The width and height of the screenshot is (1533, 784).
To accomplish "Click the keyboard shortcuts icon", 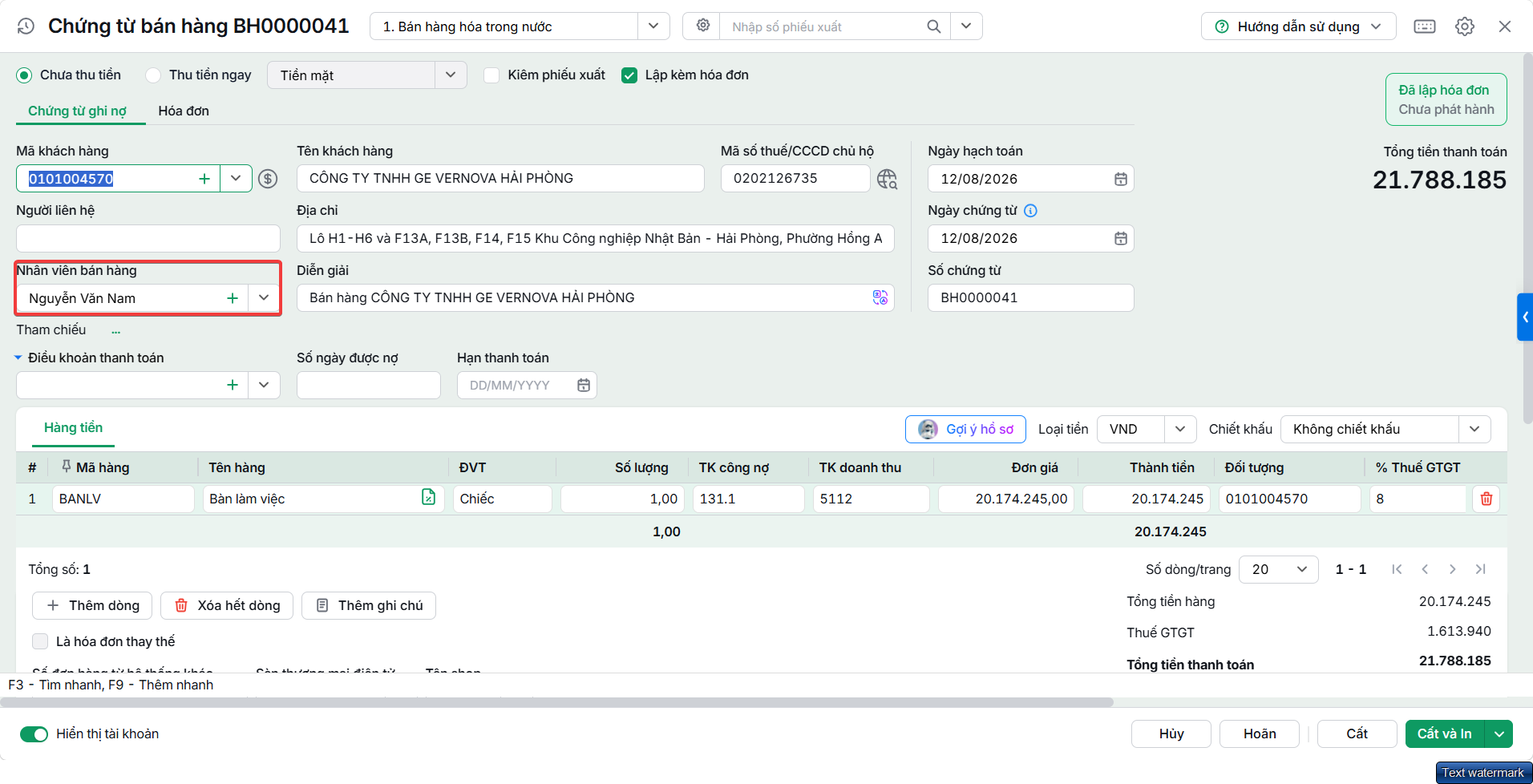I will tap(1425, 26).
